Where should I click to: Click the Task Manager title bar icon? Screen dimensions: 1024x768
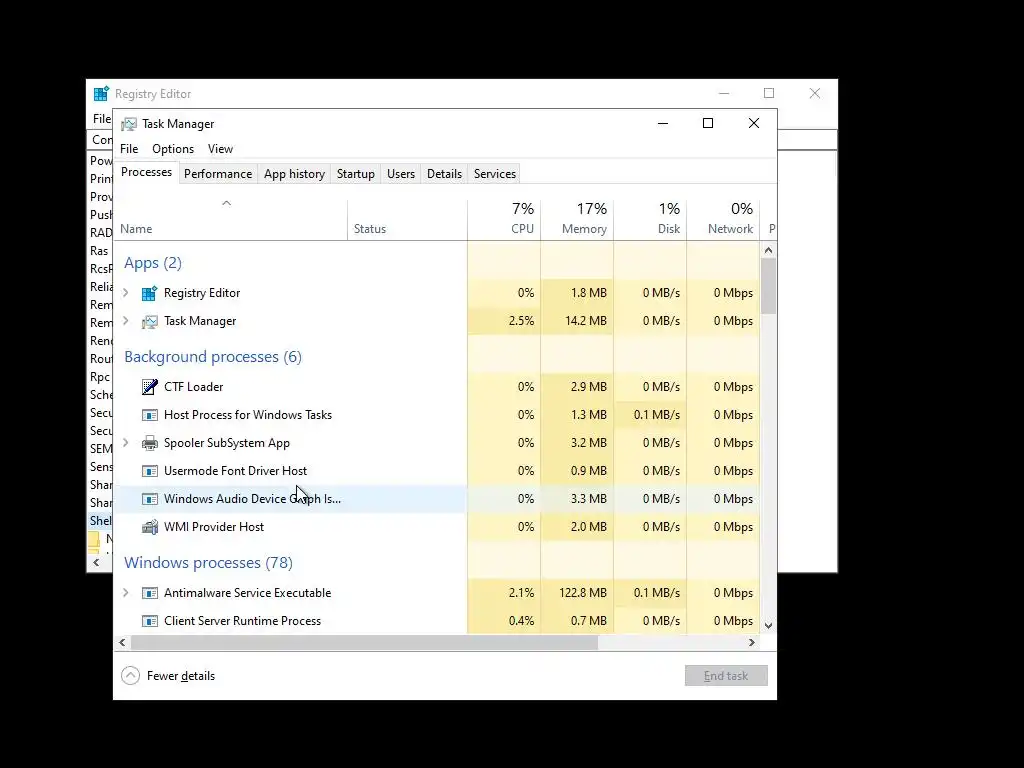129,124
